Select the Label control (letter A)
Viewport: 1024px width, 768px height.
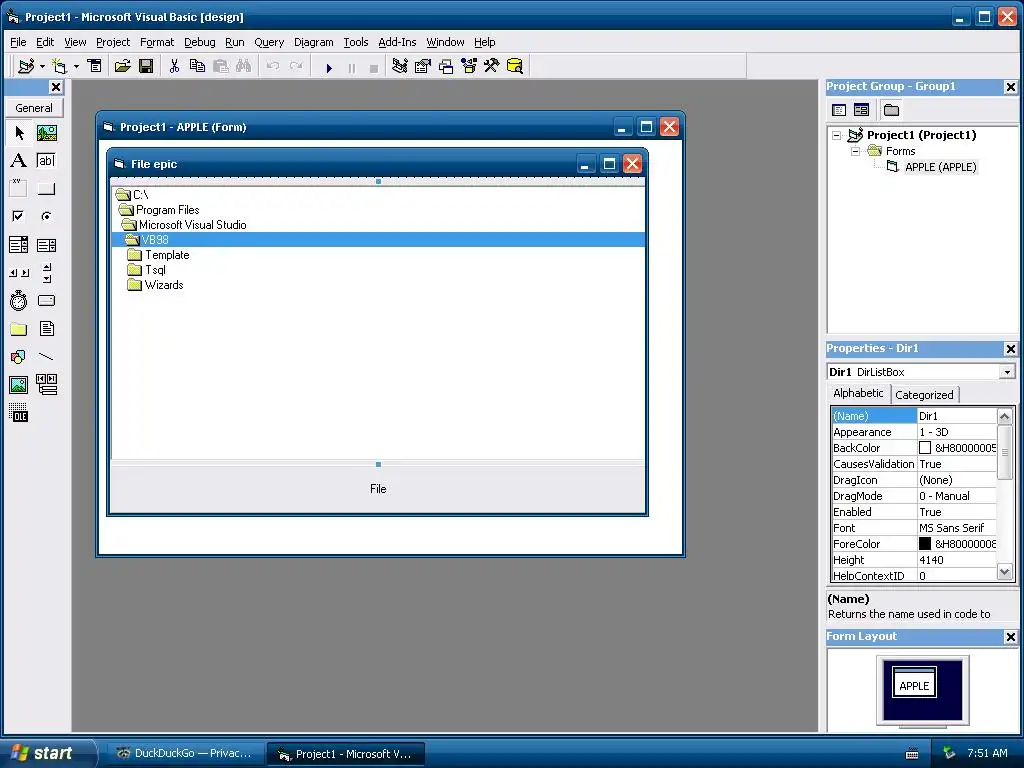tap(19, 161)
